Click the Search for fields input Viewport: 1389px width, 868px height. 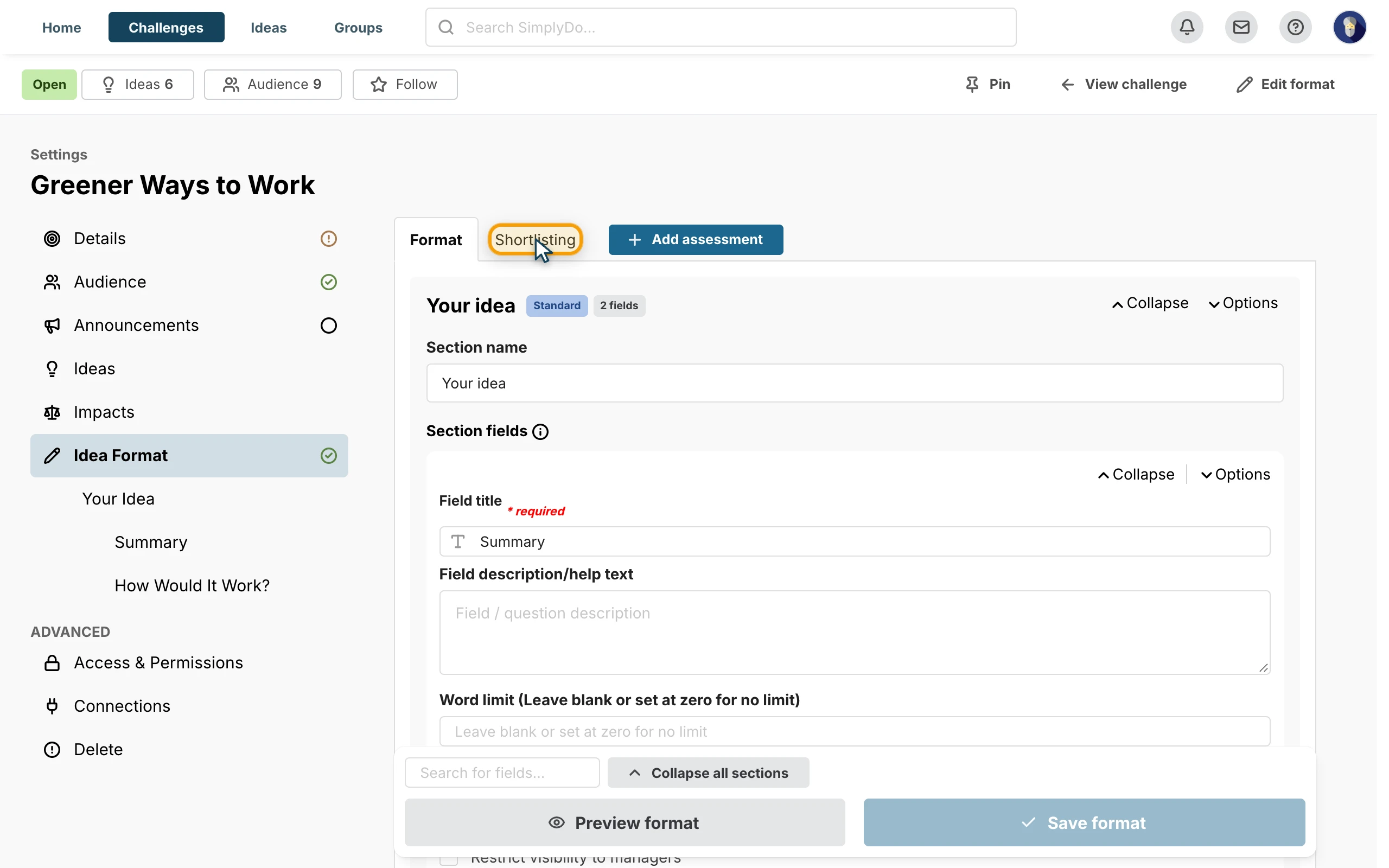click(x=502, y=773)
